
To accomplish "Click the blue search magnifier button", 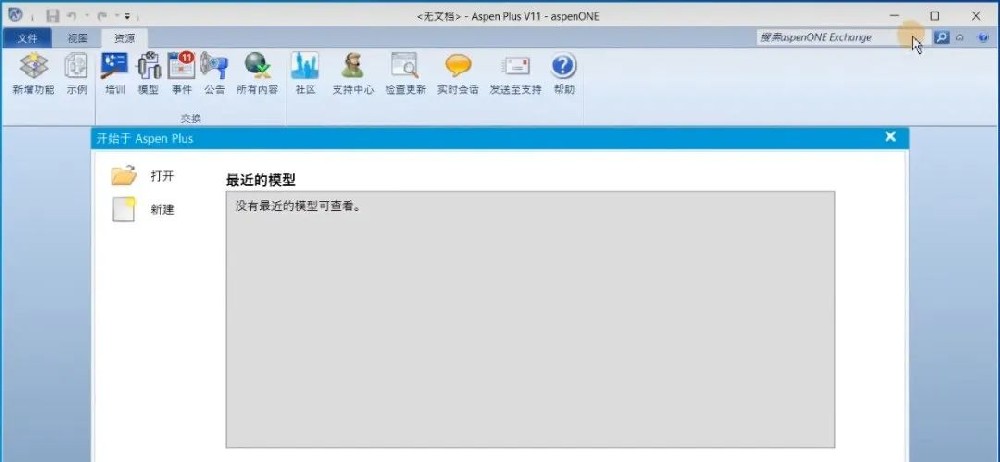I will click(x=941, y=38).
